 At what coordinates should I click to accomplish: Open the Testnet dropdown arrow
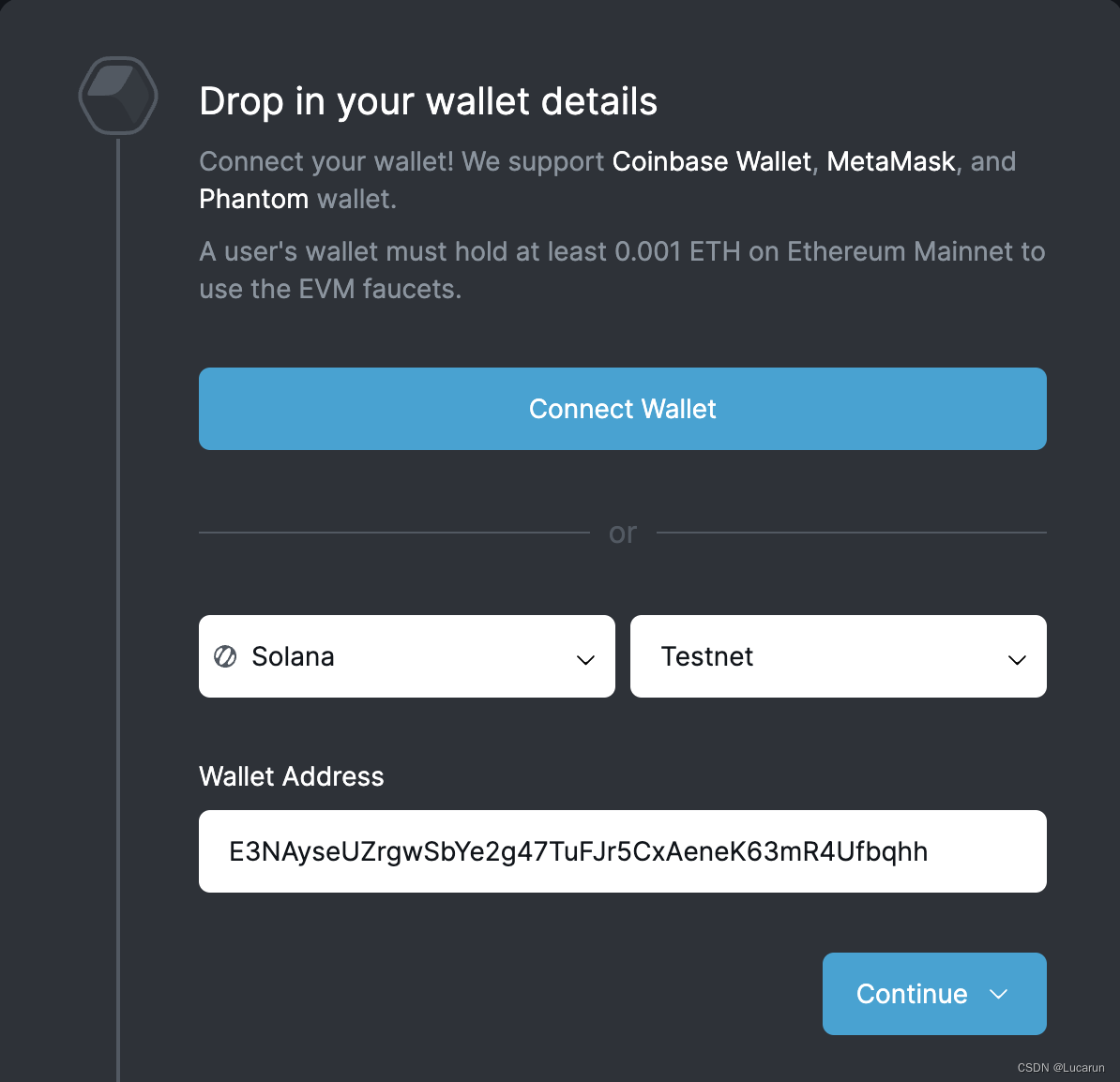(x=1017, y=659)
